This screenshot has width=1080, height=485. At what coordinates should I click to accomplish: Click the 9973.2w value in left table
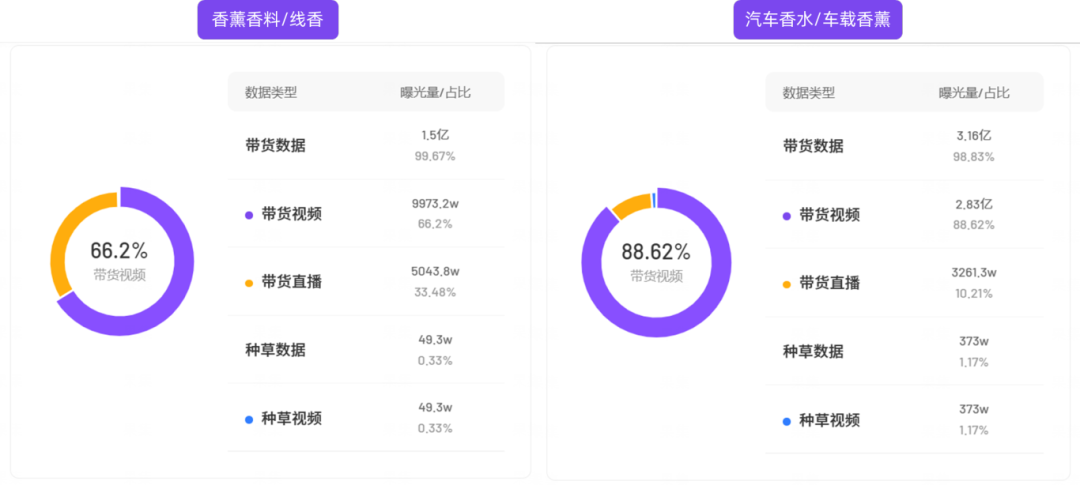(435, 203)
